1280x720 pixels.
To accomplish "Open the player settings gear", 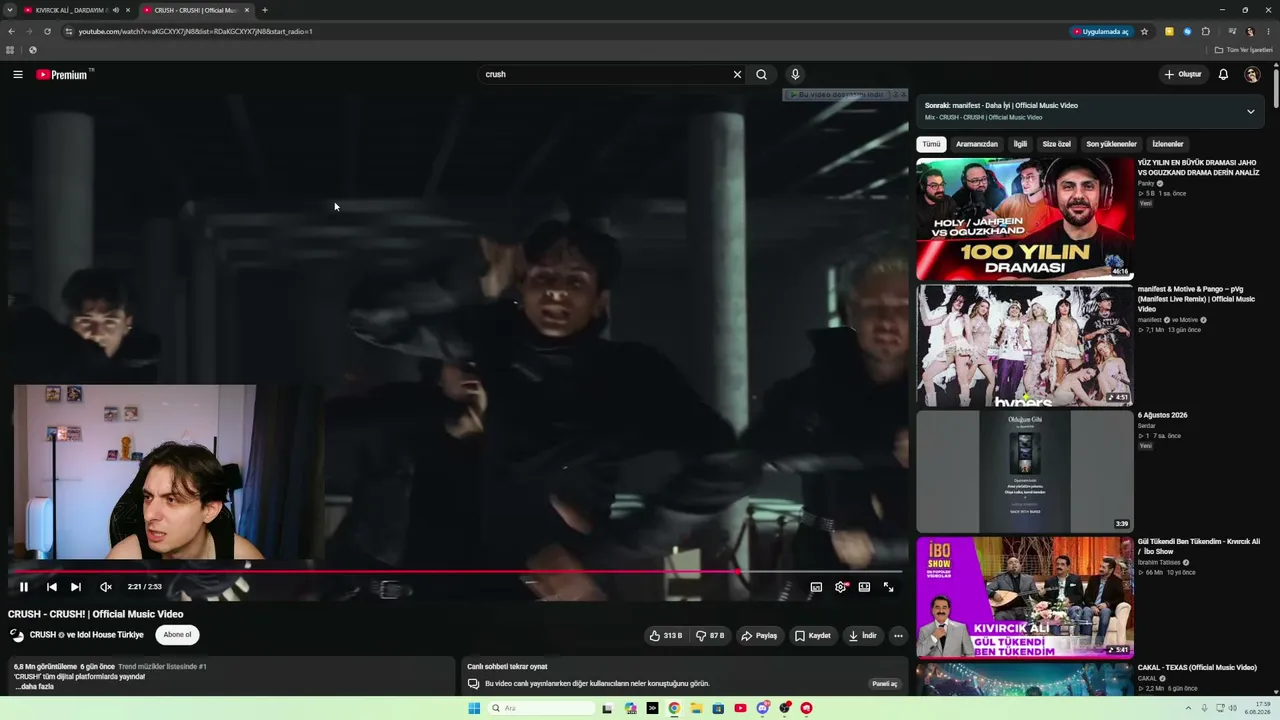I will 840,587.
